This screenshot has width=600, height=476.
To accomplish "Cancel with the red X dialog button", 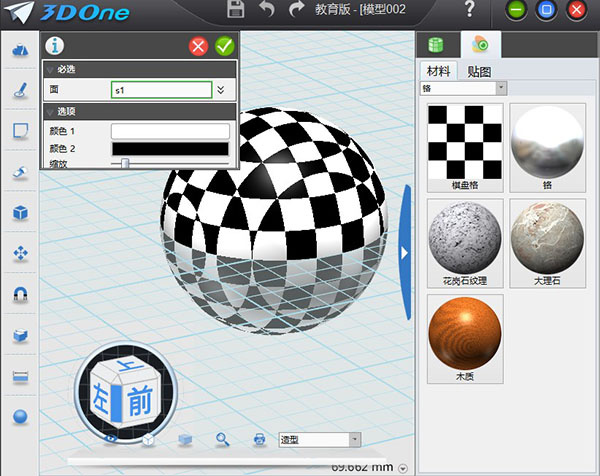I will tap(198, 46).
